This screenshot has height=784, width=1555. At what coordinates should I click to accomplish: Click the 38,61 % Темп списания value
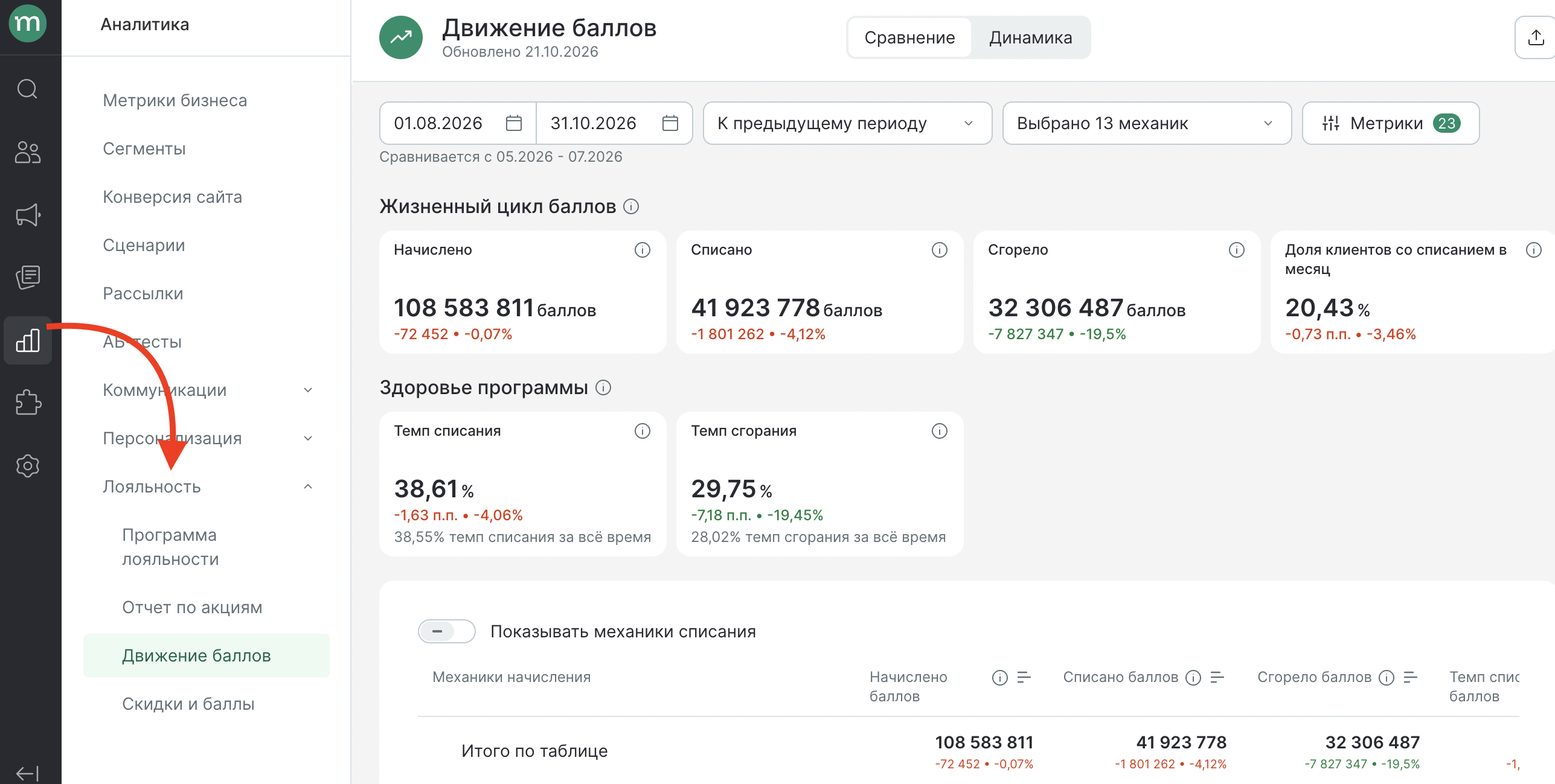click(x=434, y=489)
